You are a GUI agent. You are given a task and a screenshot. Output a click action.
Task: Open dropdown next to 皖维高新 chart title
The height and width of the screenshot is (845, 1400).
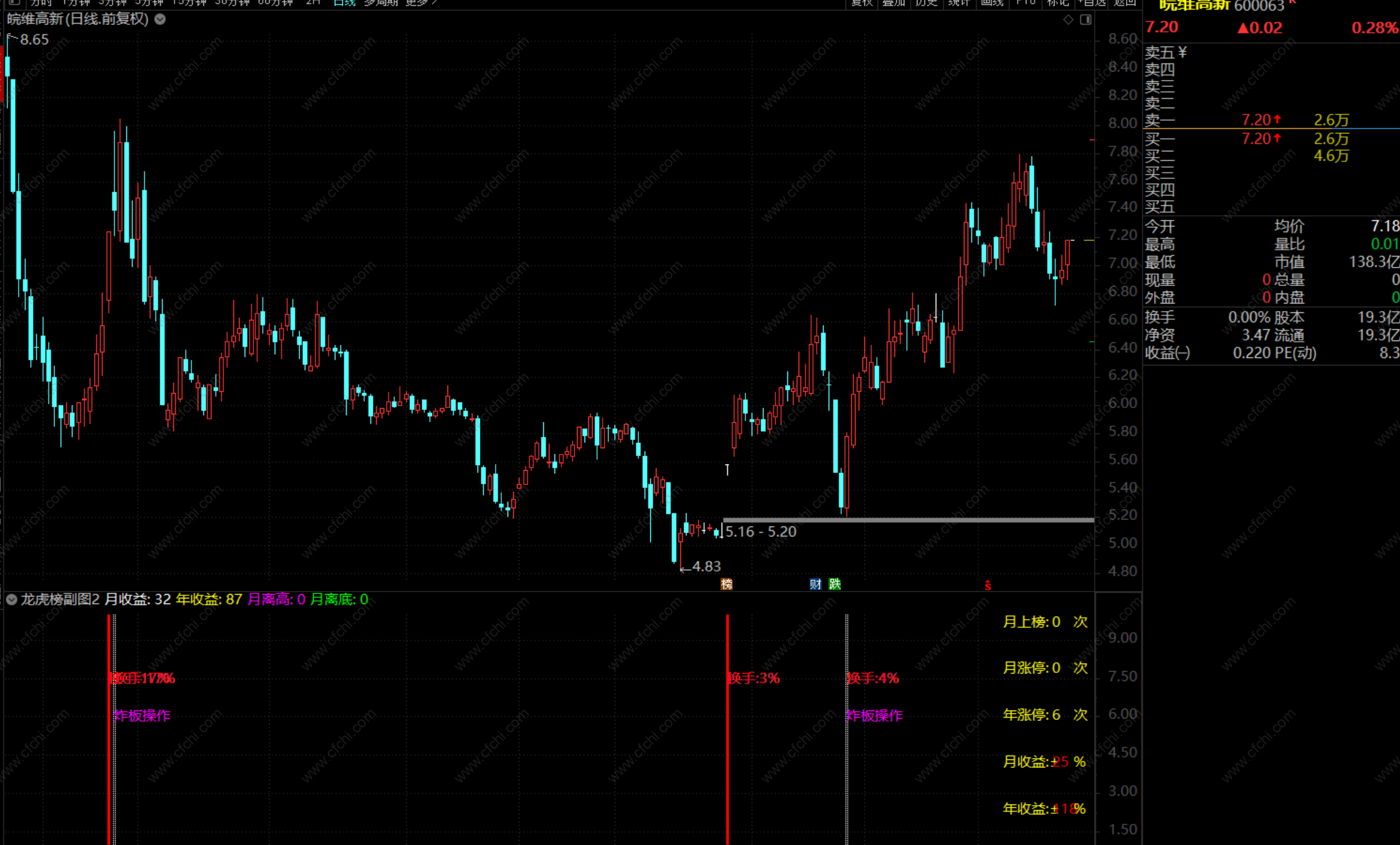point(160,19)
